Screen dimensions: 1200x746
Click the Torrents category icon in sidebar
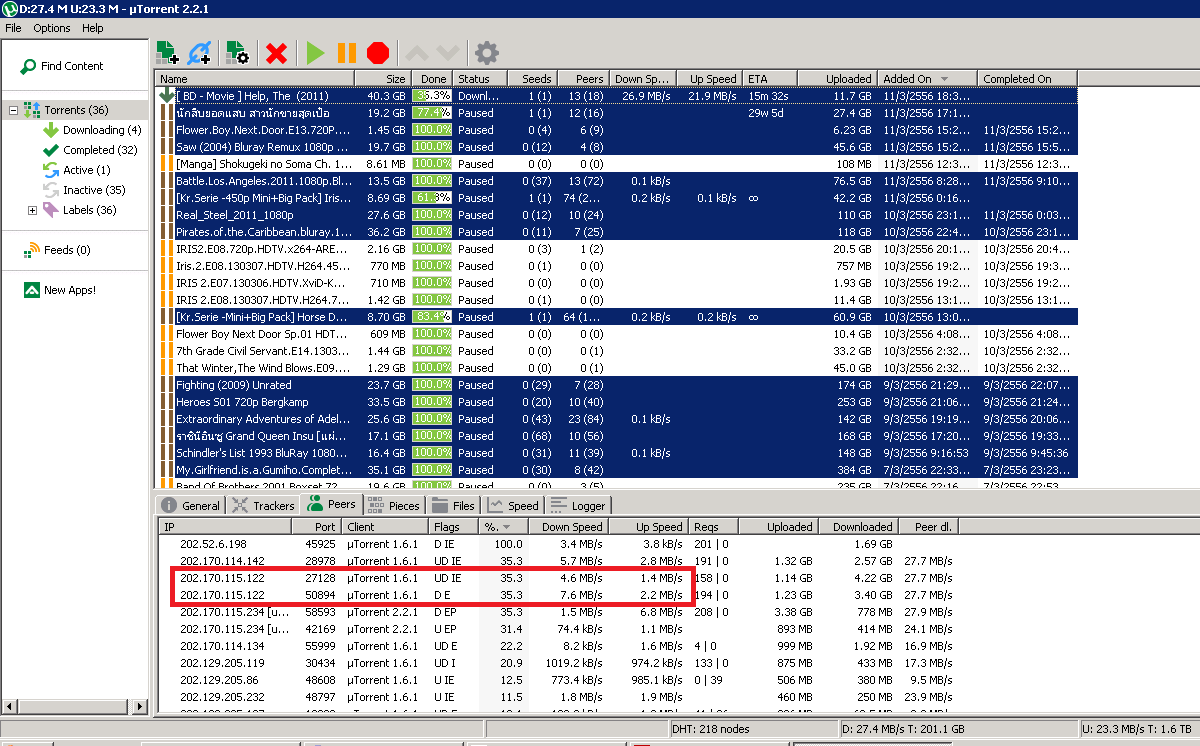click(x=33, y=110)
